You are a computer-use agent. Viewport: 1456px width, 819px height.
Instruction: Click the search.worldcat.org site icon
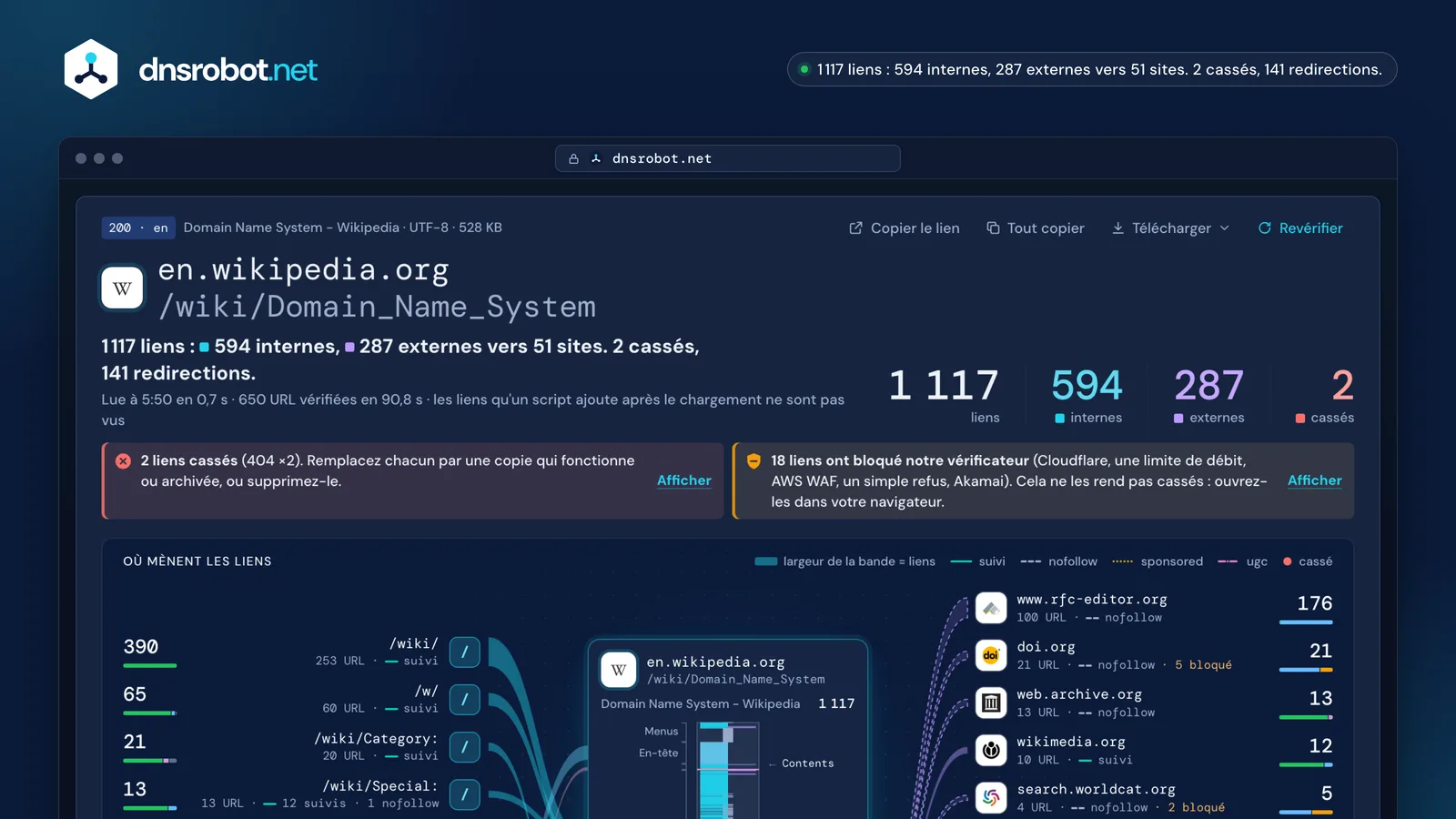(991, 797)
